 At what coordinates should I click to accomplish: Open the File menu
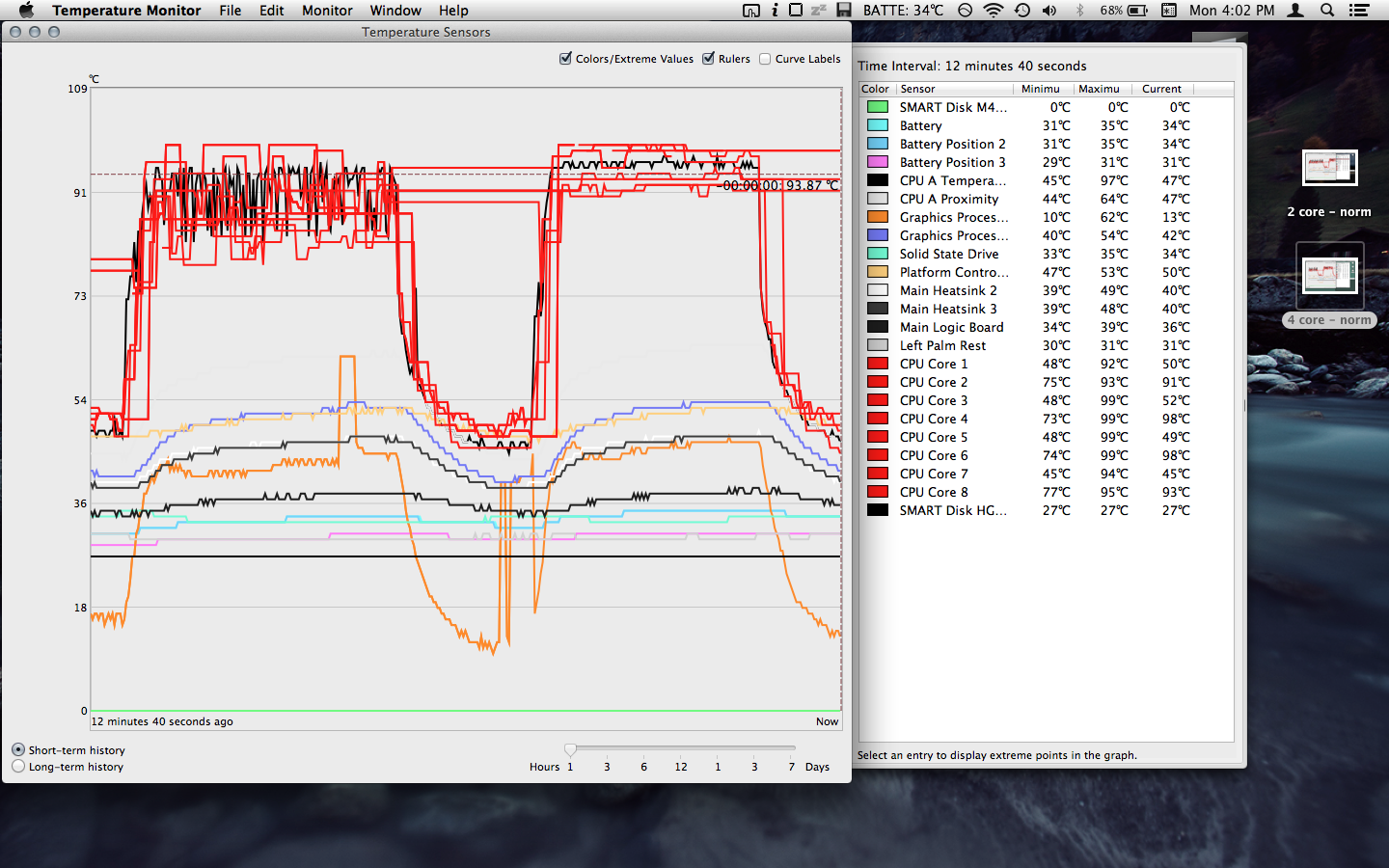pyautogui.click(x=230, y=11)
